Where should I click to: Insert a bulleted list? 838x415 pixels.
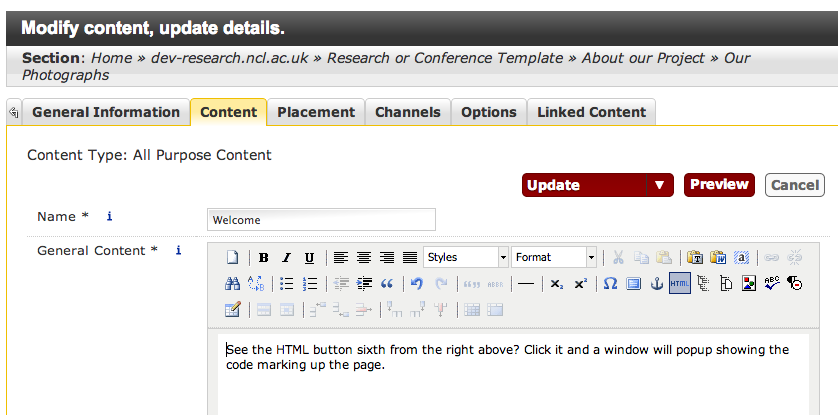coord(287,284)
